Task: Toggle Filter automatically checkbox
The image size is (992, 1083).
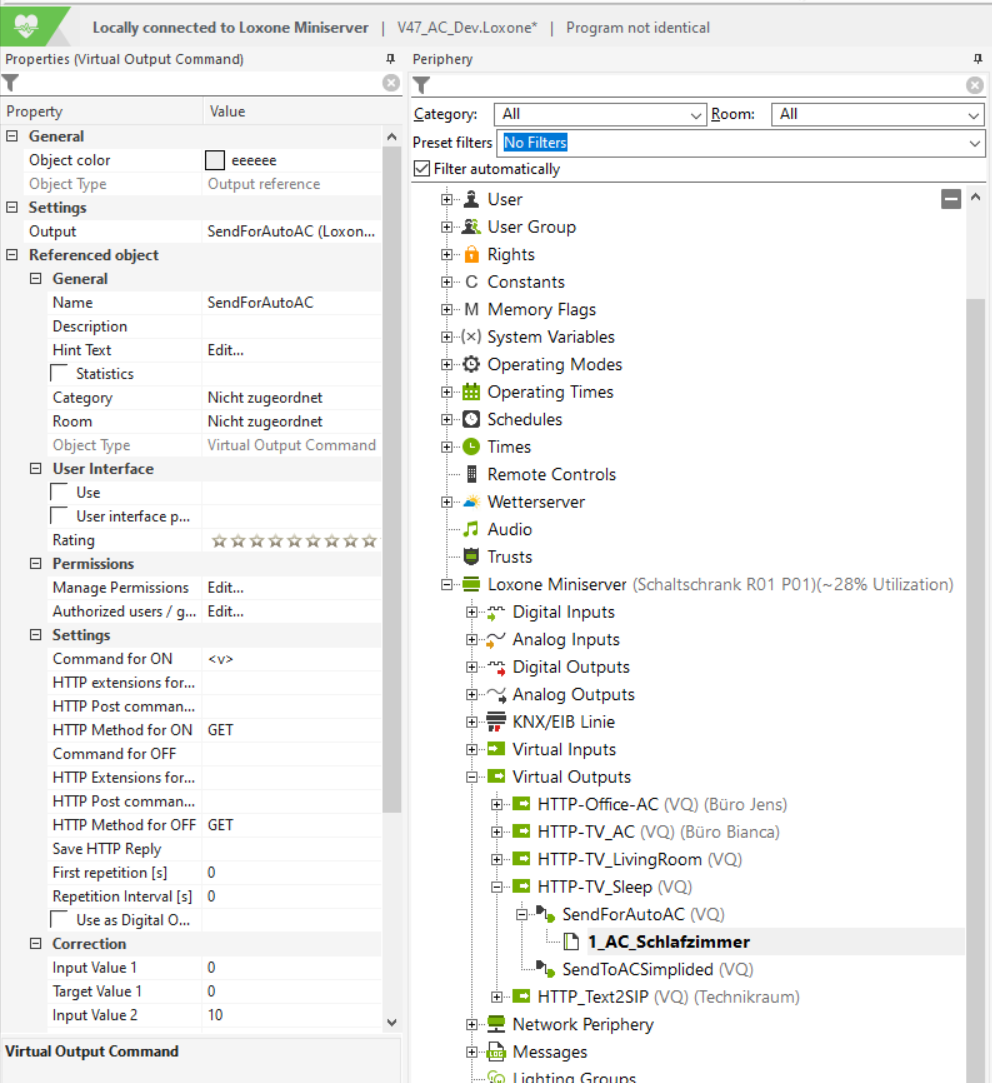Action: 421,169
